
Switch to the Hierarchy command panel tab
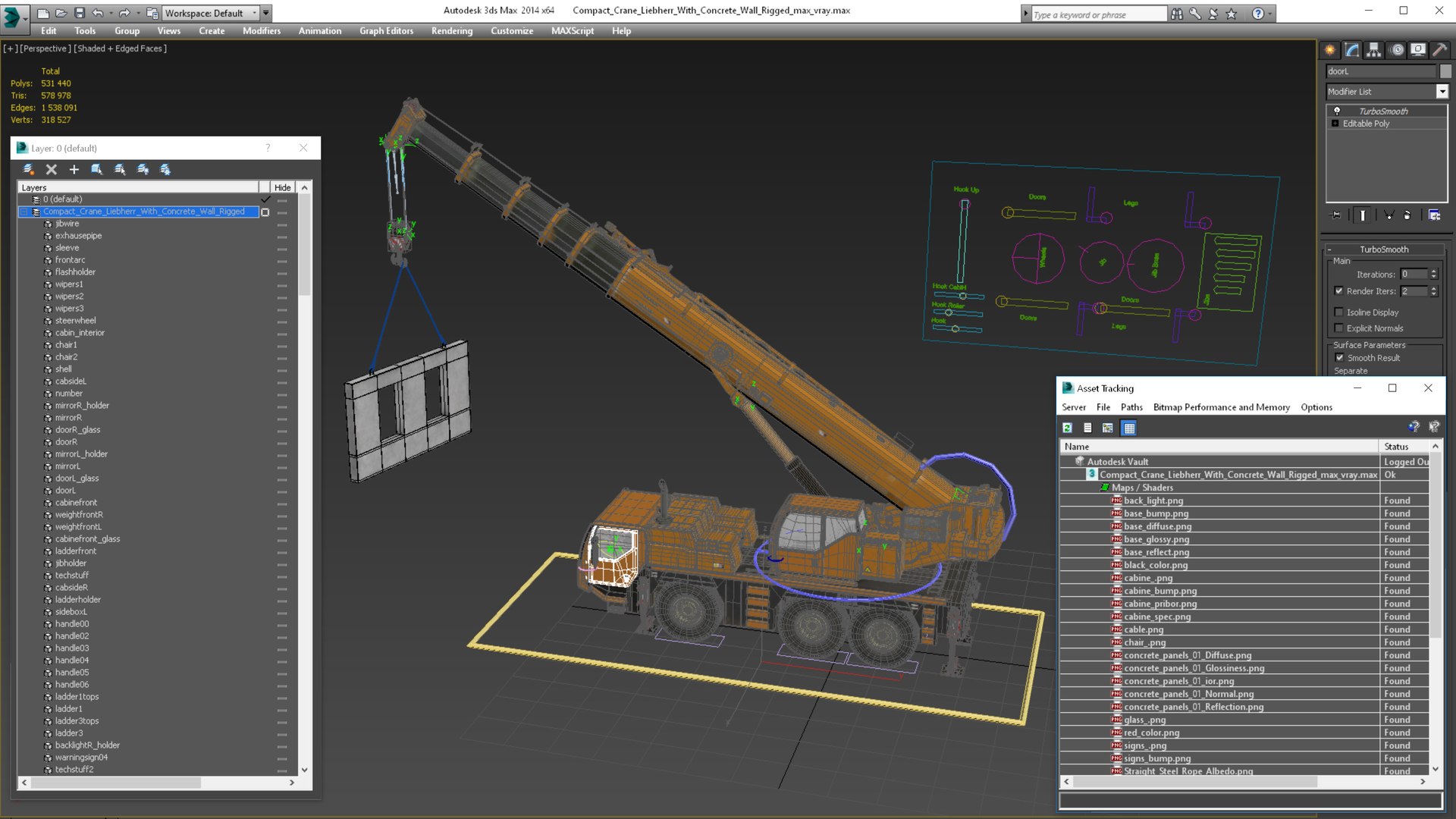tap(1374, 50)
